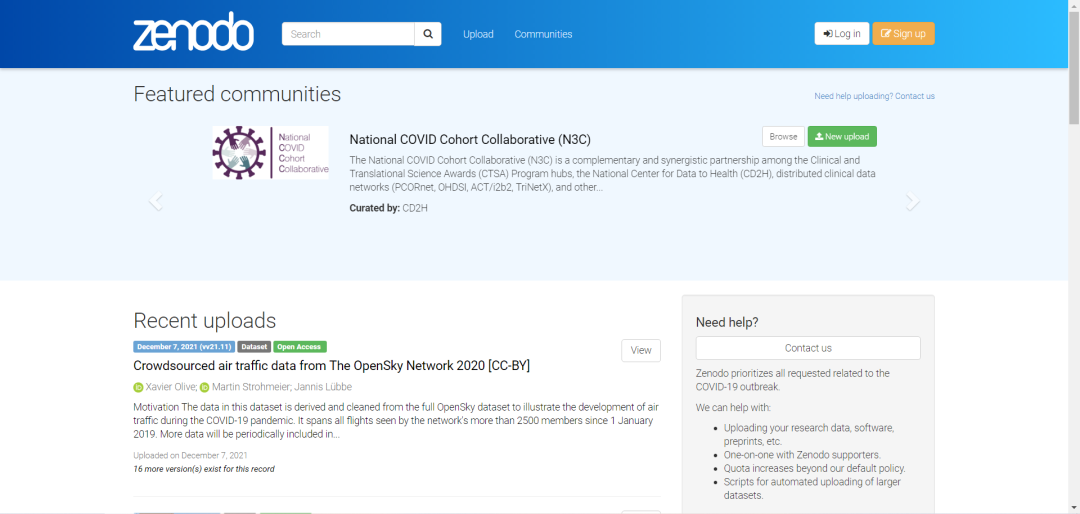1080x514 pixels.
Task: Click the Log in button
Action: tap(842, 34)
